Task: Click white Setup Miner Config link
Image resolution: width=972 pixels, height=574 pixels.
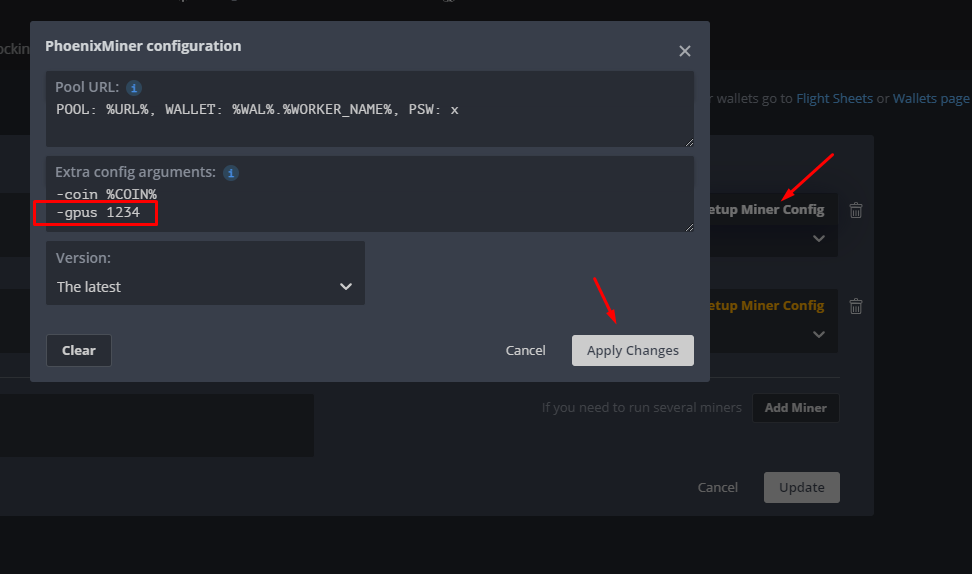Action: (x=767, y=210)
